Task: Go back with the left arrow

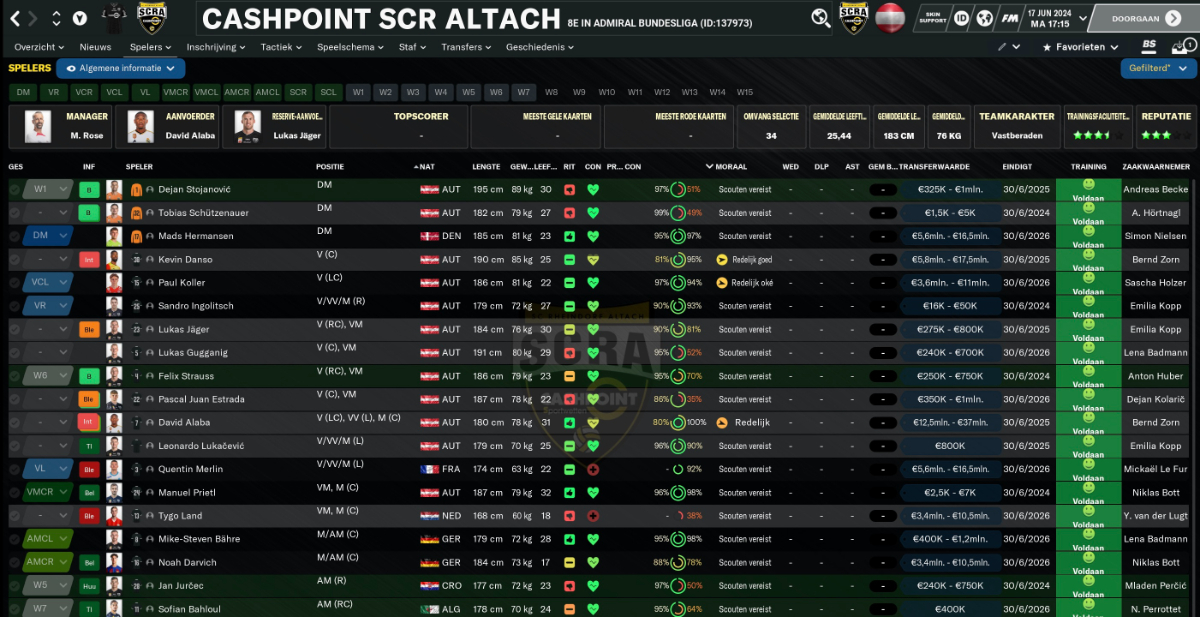Action: coord(13,18)
